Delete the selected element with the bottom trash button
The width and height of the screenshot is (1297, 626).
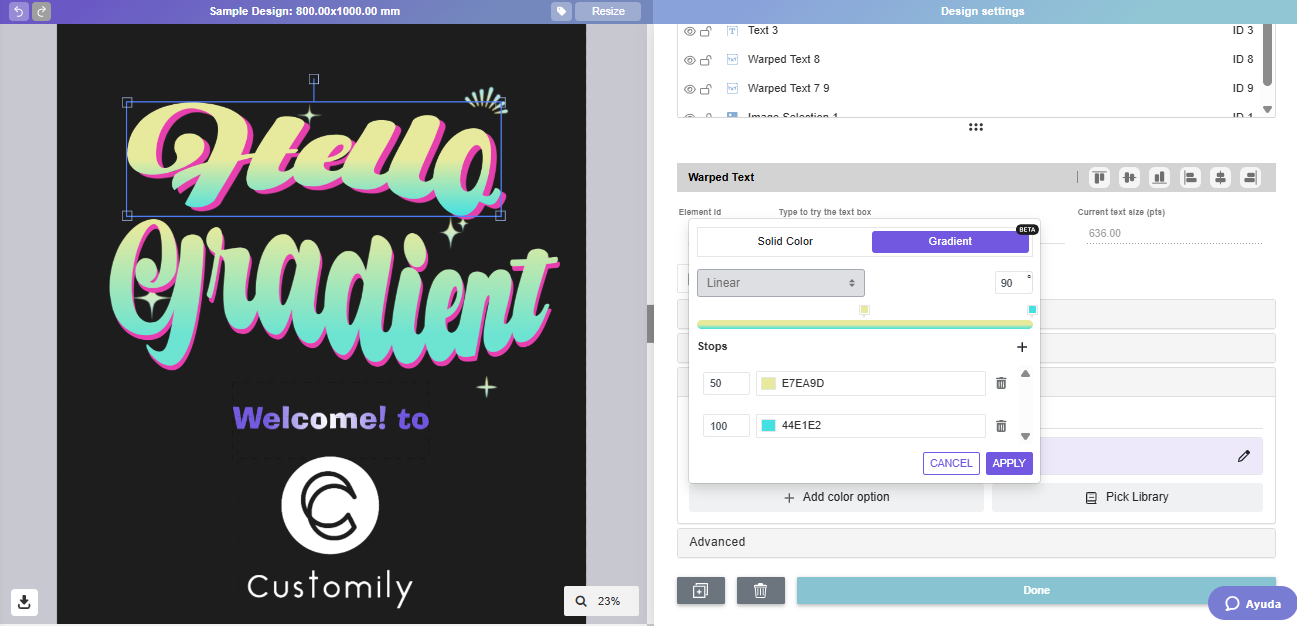tap(761, 591)
